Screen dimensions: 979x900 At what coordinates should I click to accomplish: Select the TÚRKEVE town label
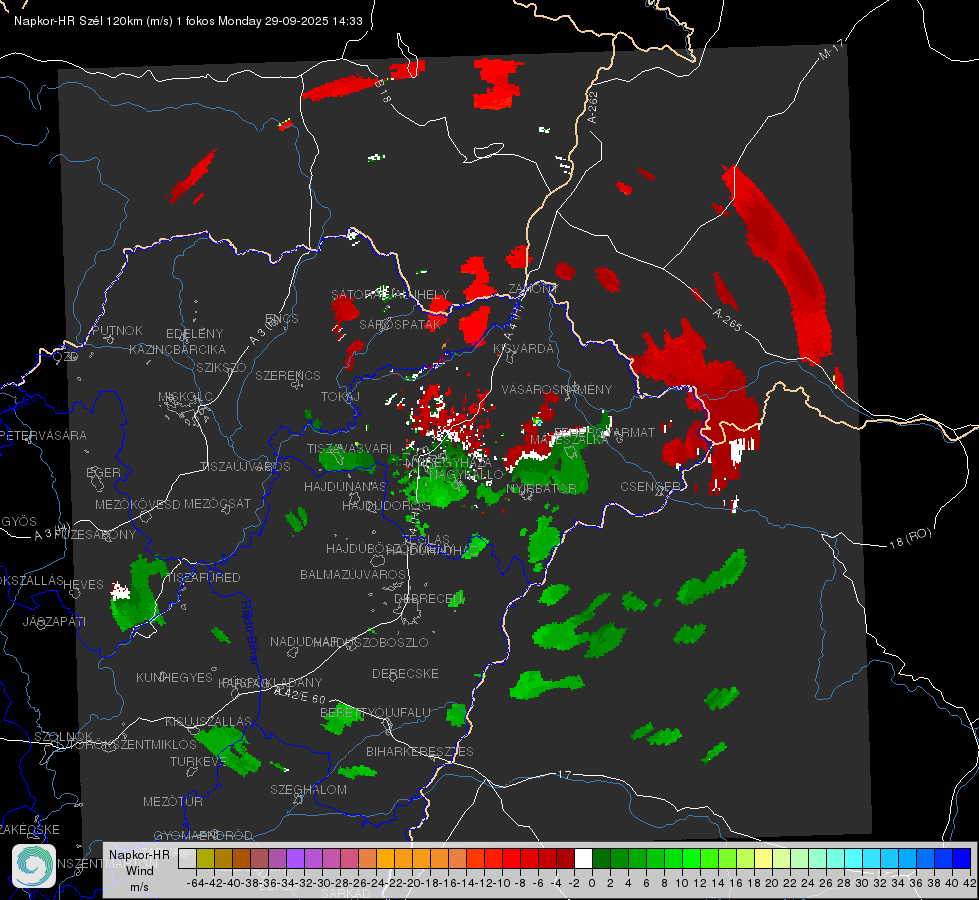[x=199, y=761]
